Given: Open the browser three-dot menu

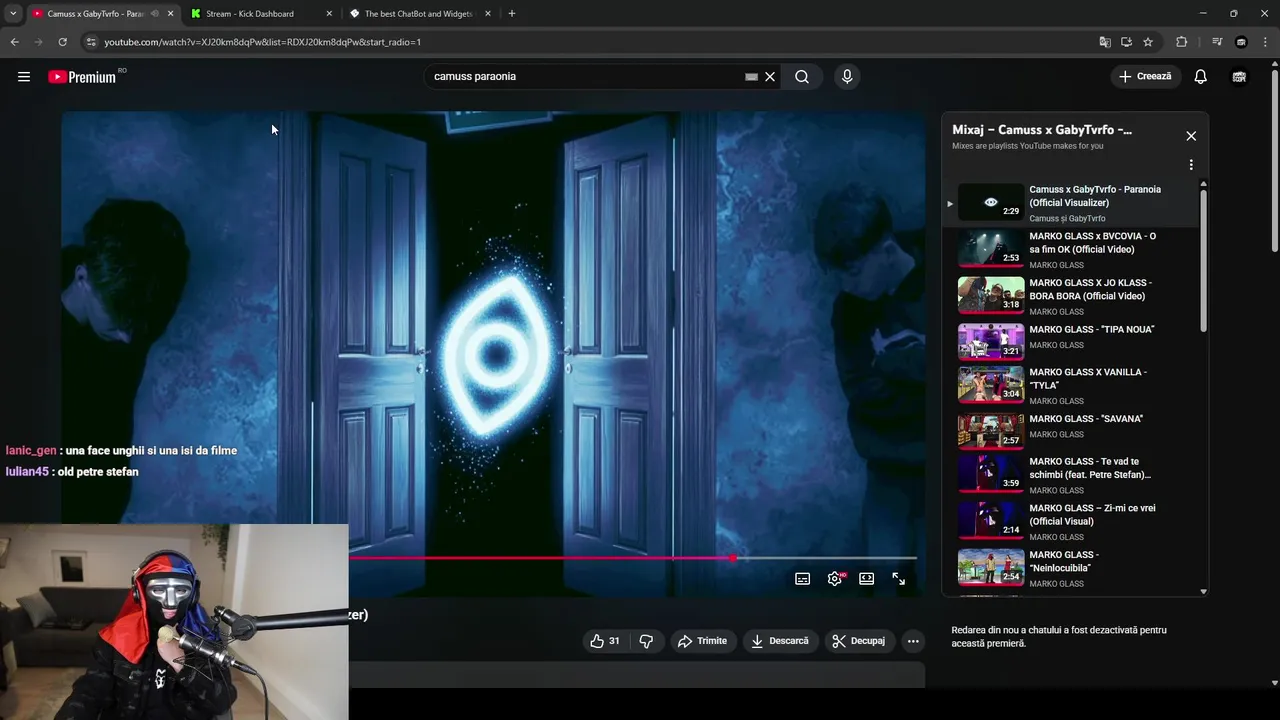Looking at the screenshot, I should point(1266,42).
